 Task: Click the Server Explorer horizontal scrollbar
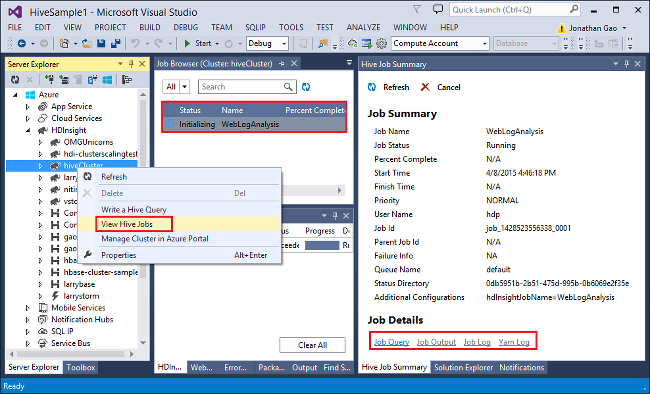pyautogui.click(x=70, y=354)
